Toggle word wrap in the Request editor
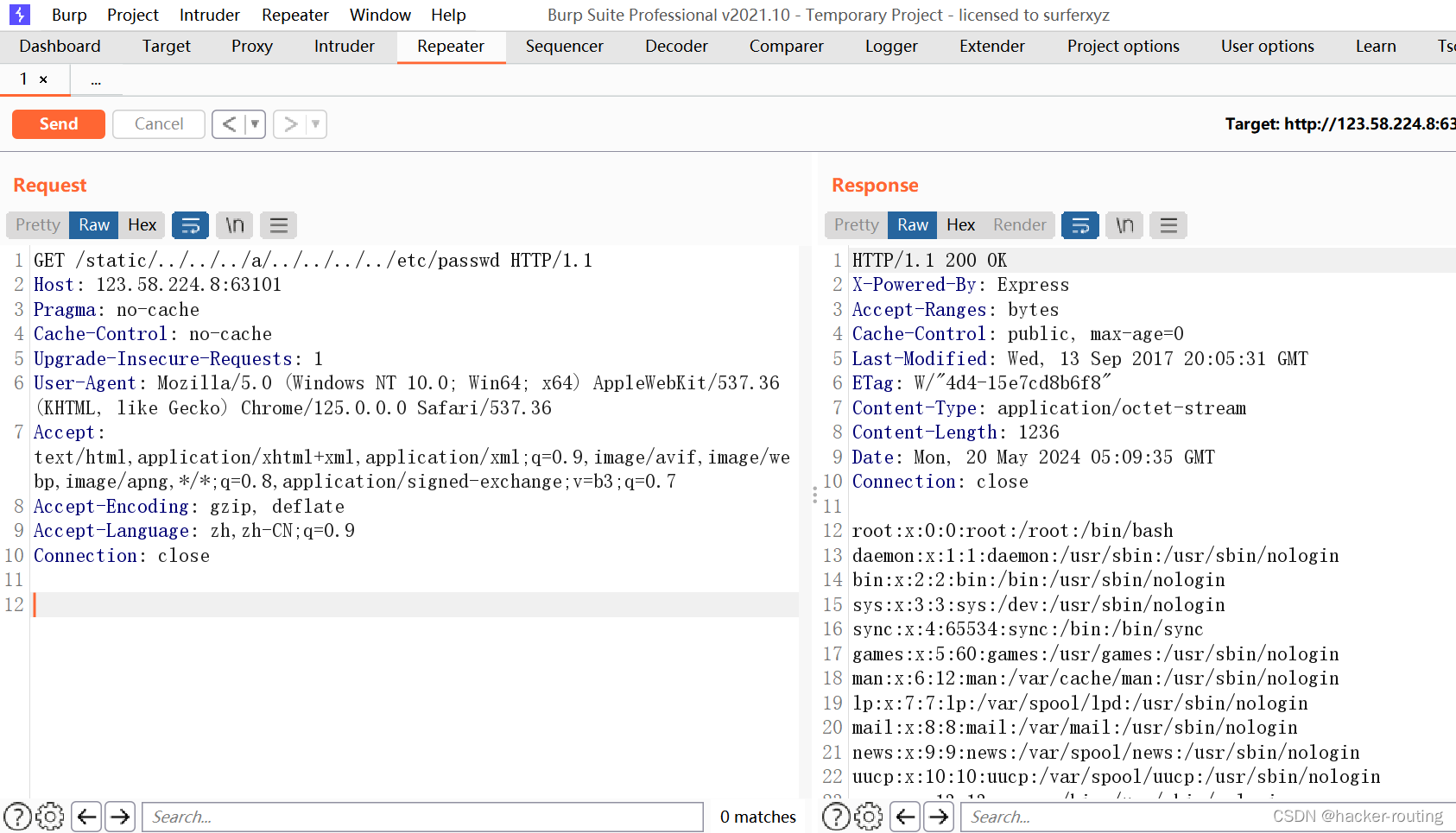The width and height of the screenshot is (1456, 833). (x=190, y=224)
